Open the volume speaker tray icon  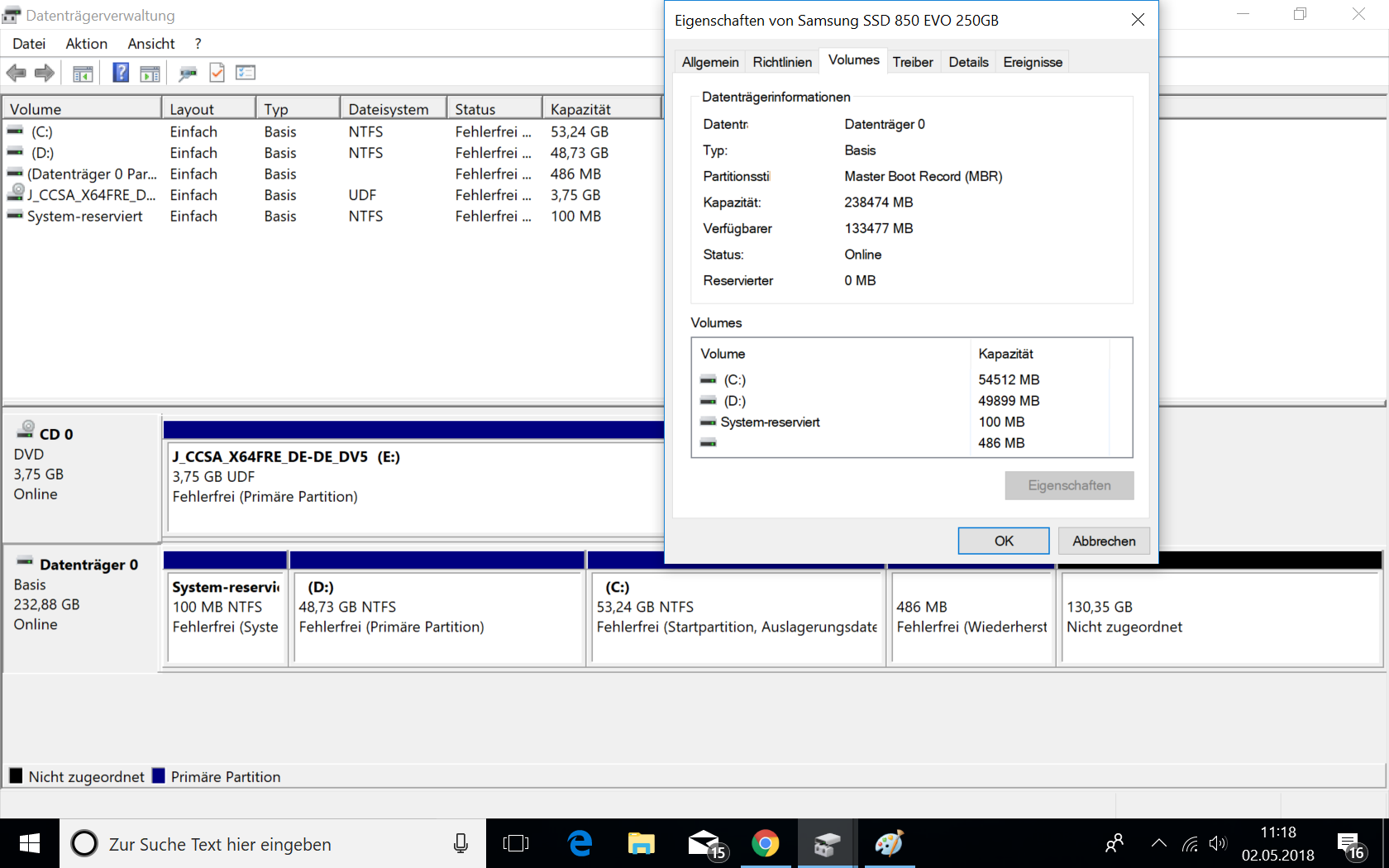[1217, 843]
